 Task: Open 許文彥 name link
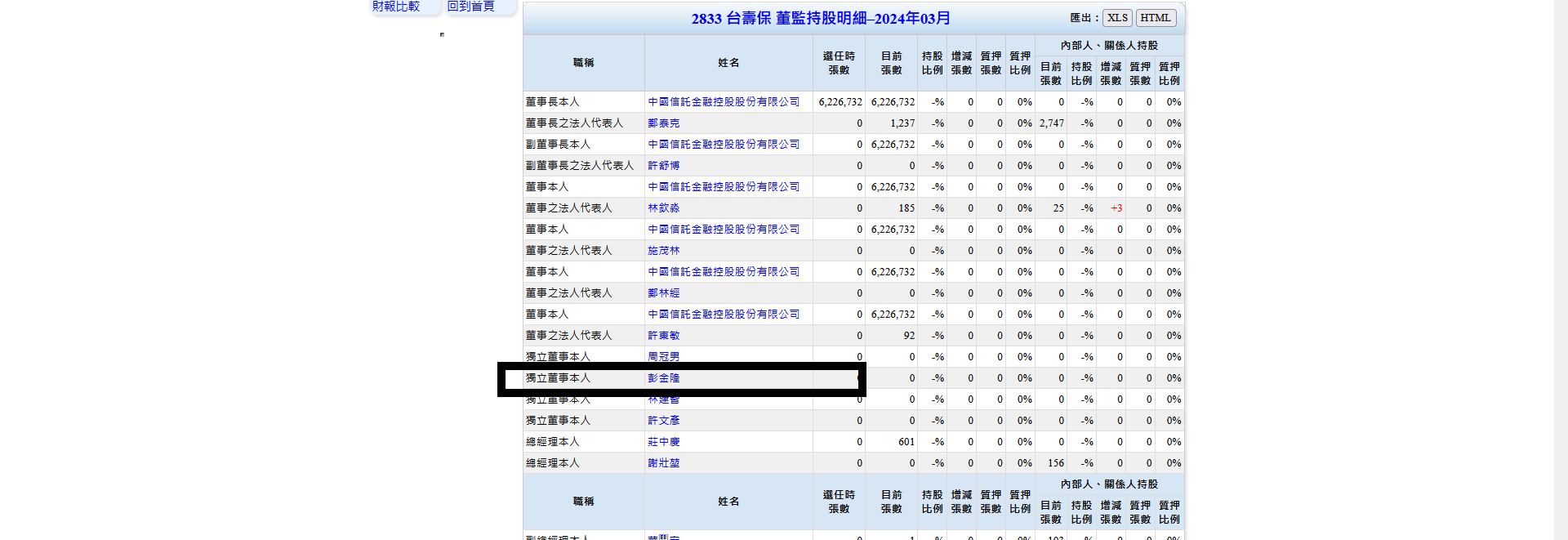click(x=663, y=421)
